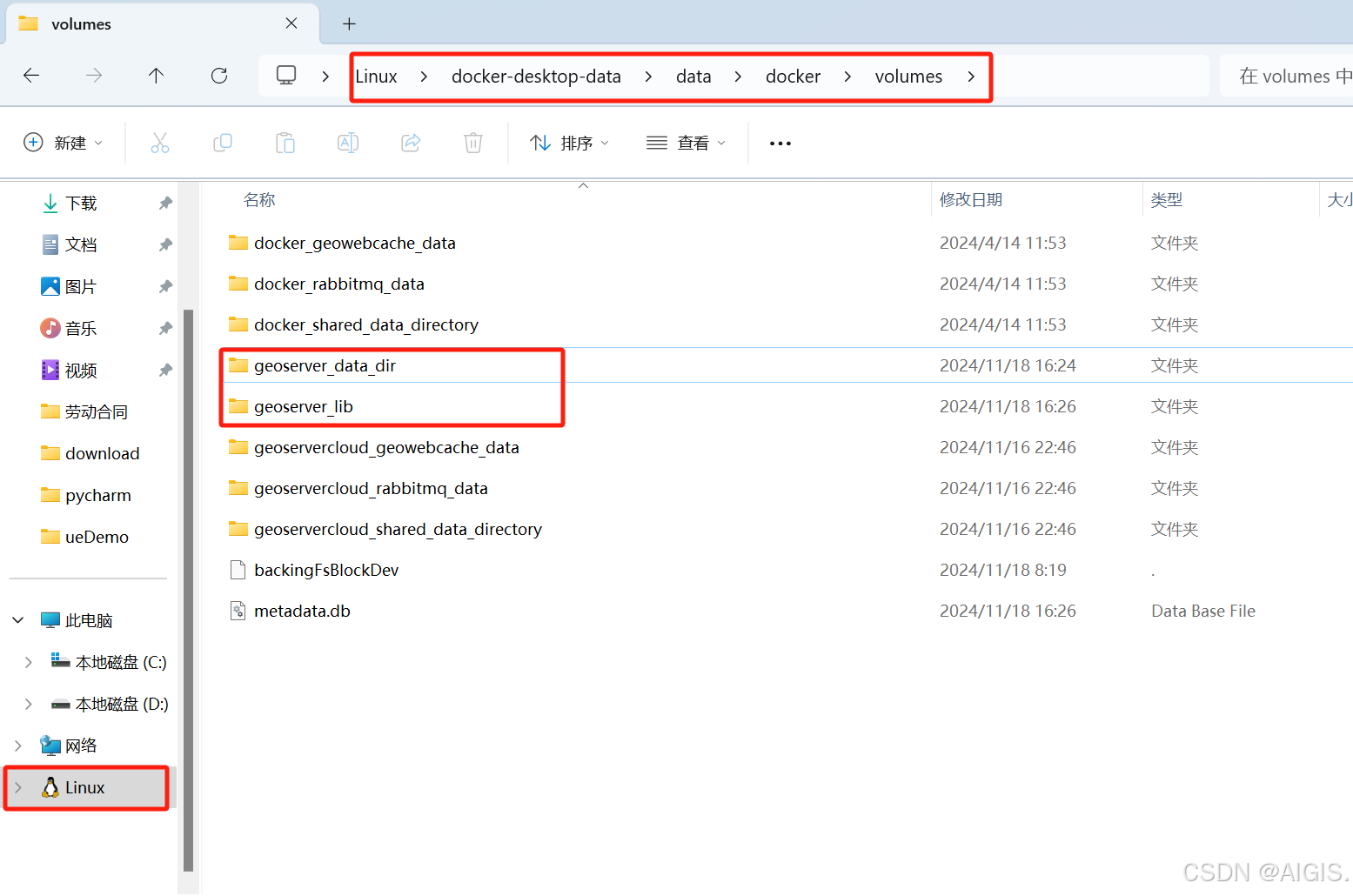Click volumes in the address breadcrumb
1353x896 pixels.
[x=908, y=77]
